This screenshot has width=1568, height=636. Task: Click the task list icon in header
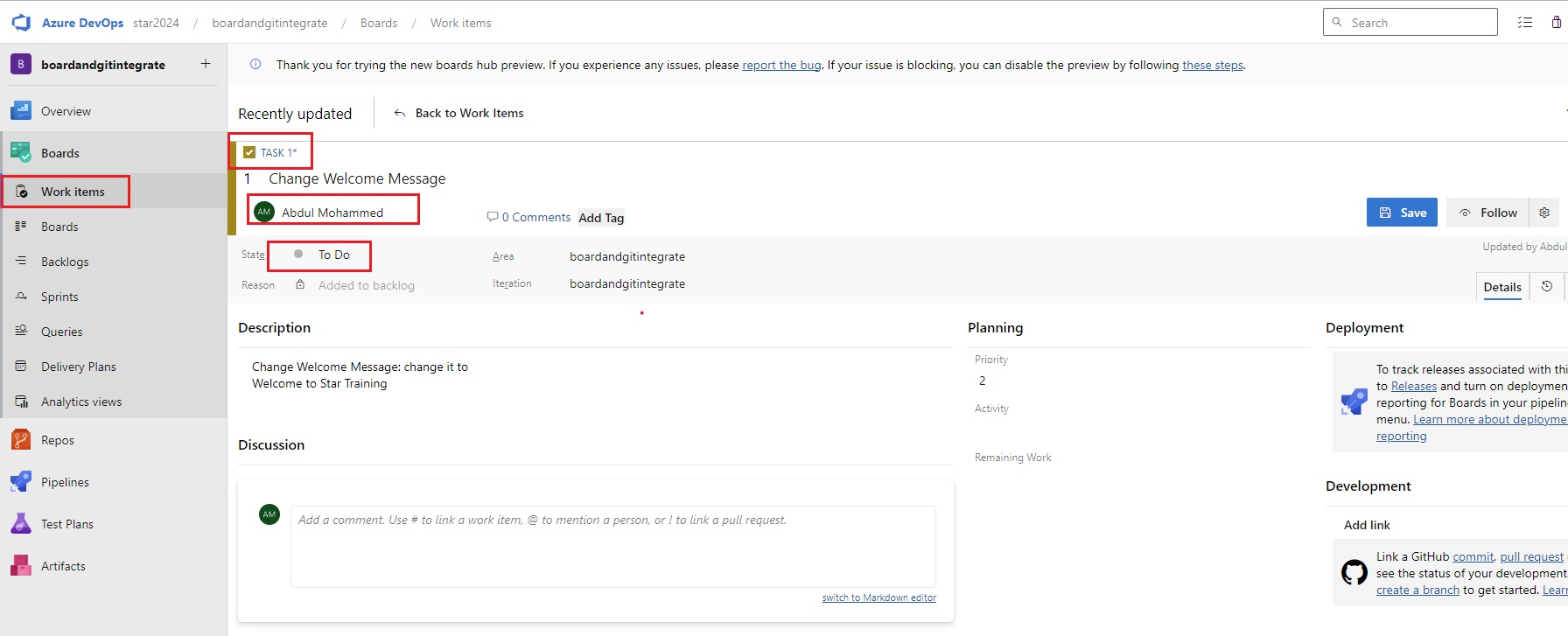coord(1525,23)
